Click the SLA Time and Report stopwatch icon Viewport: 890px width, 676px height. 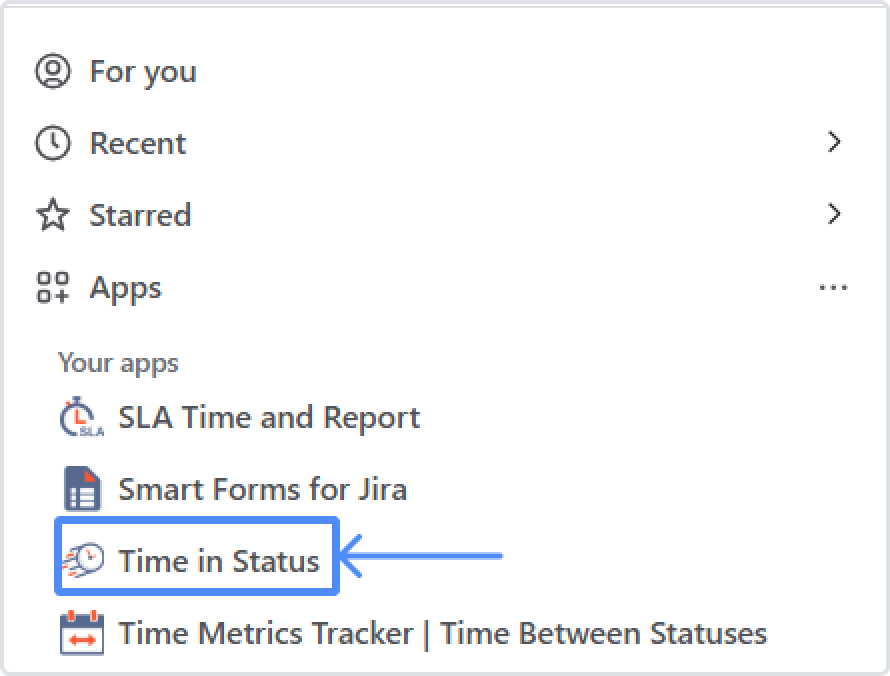coord(80,418)
